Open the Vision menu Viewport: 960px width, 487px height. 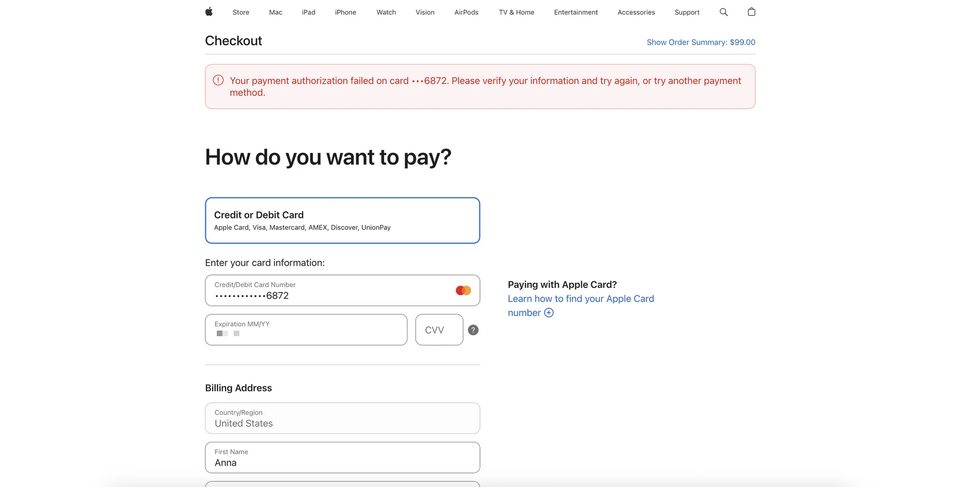tap(425, 12)
